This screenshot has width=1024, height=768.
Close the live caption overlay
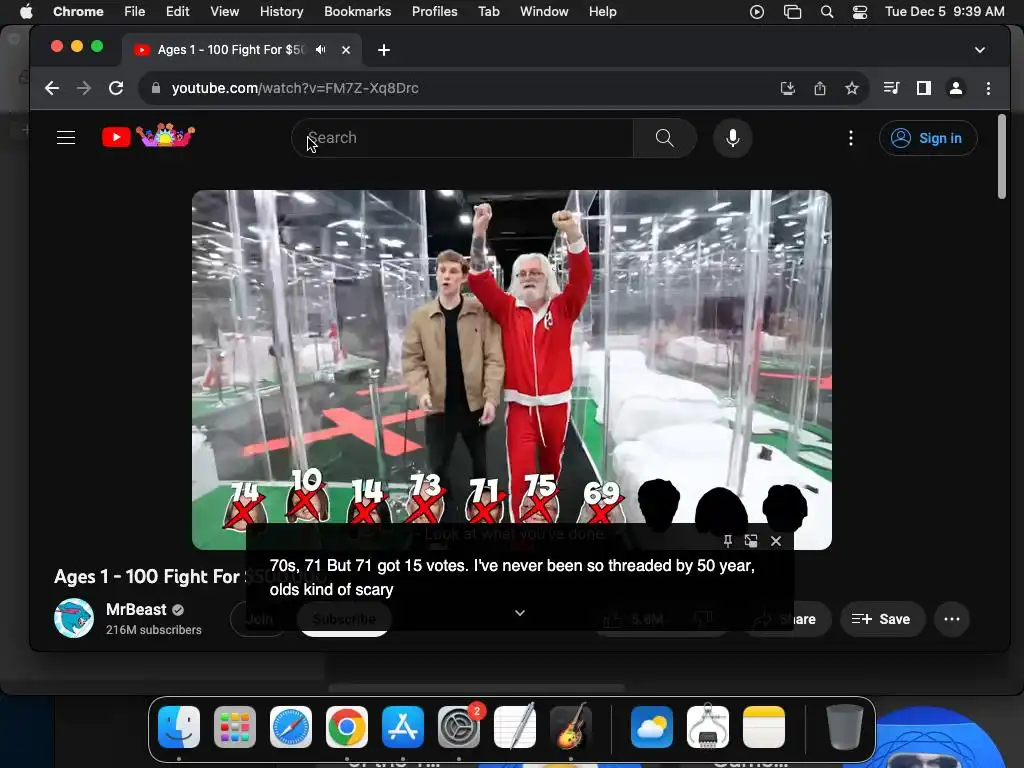(776, 541)
